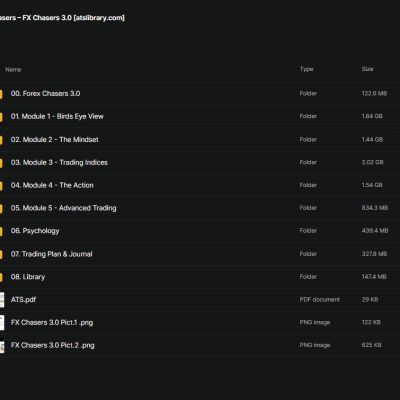Click the folder icon beside Trading Plan & Journal
The width and height of the screenshot is (400, 400).
click(x=1, y=254)
